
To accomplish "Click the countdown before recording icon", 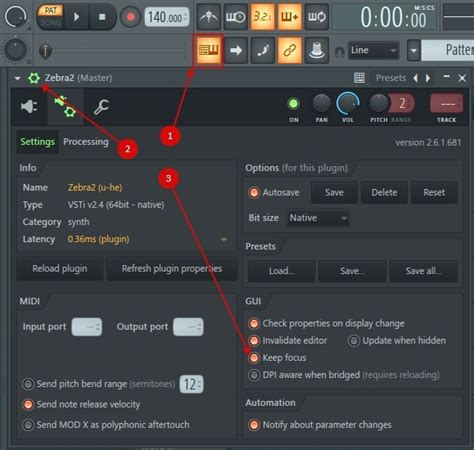I will [262, 17].
